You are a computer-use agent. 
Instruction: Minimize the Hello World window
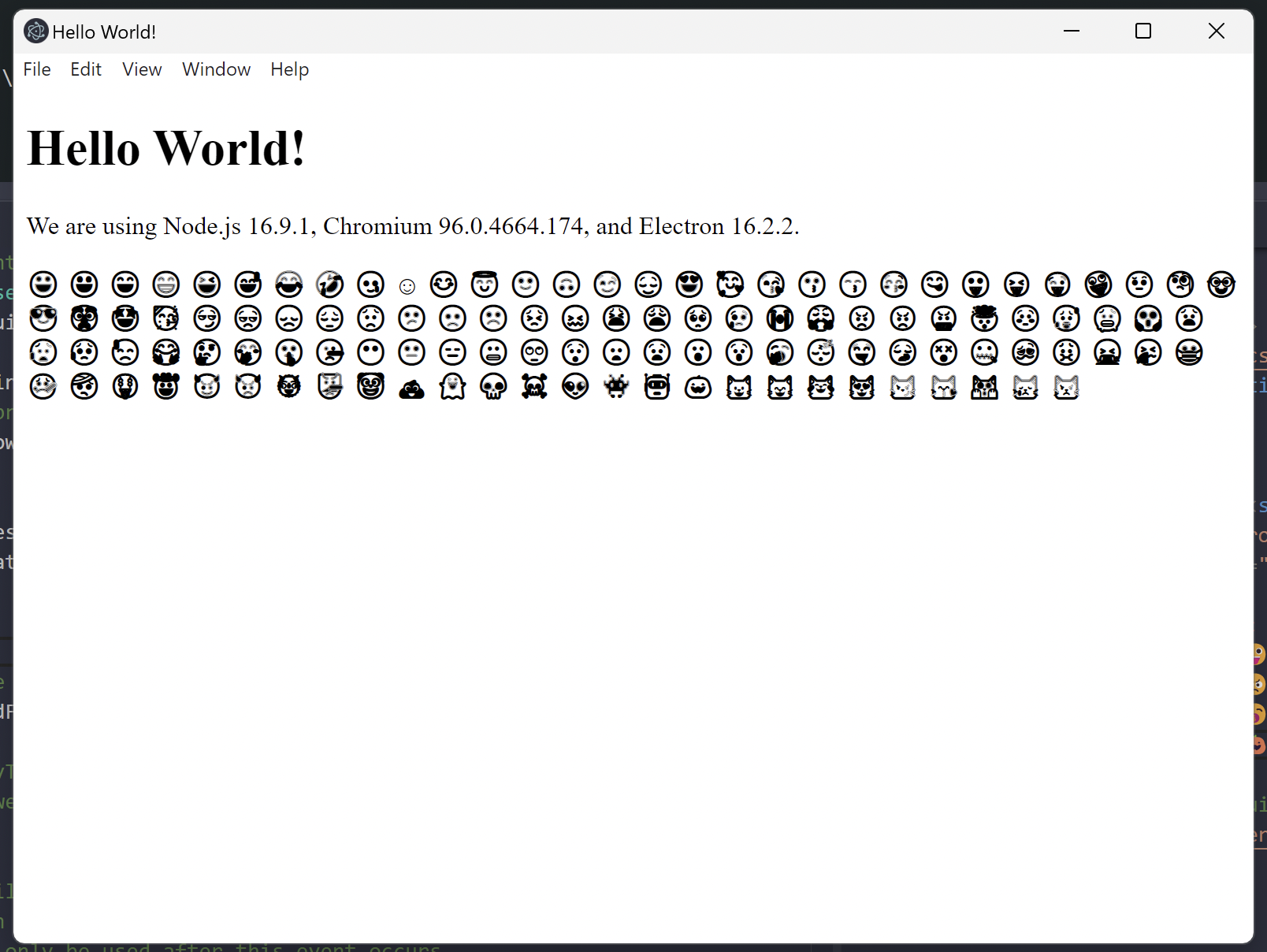pyautogui.click(x=1072, y=31)
